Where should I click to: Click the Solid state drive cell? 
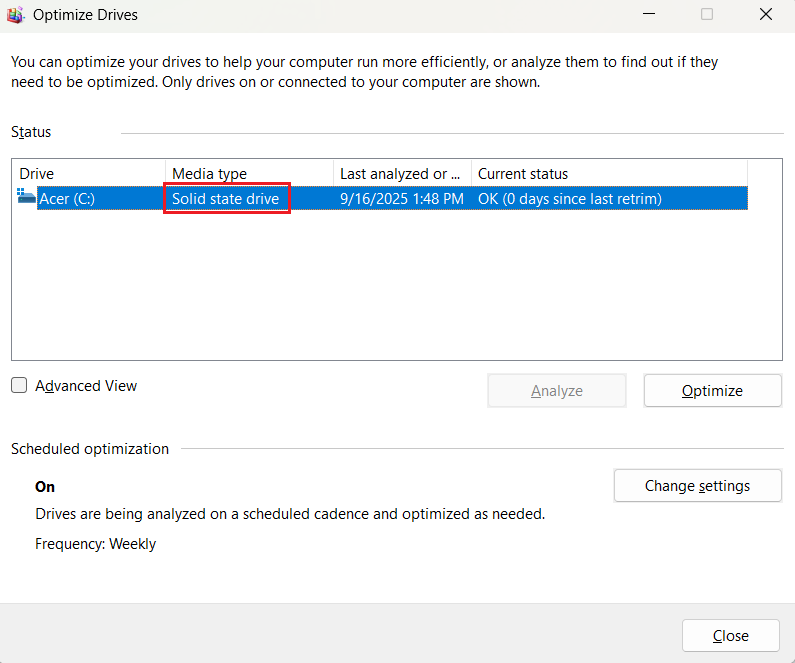coord(226,199)
